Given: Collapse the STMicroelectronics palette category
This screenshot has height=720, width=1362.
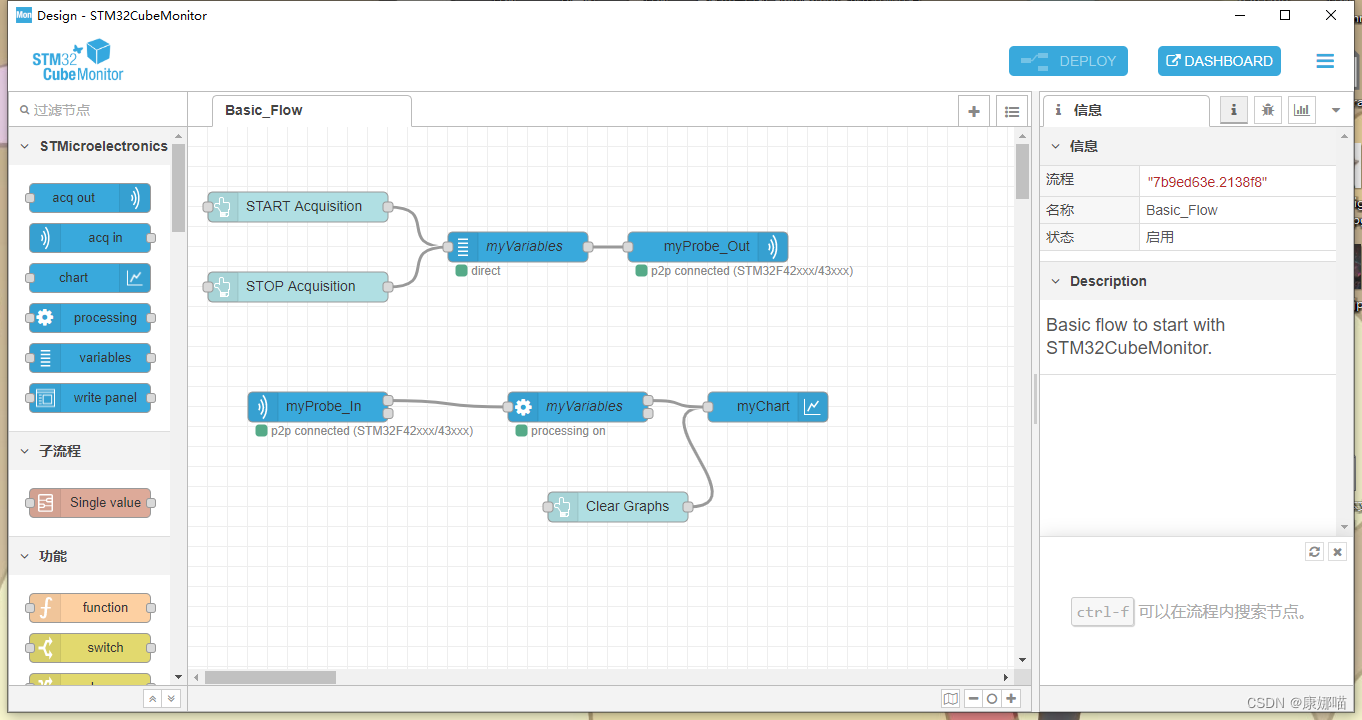Looking at the screenshot, I should coord(90,146).
